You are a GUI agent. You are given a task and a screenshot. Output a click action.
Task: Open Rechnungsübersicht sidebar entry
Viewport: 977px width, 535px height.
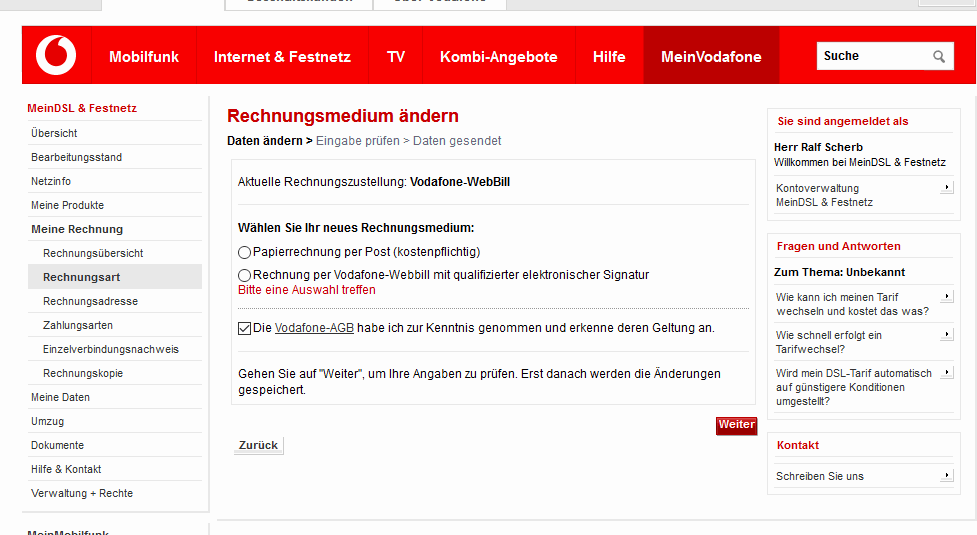coord(93,253)
